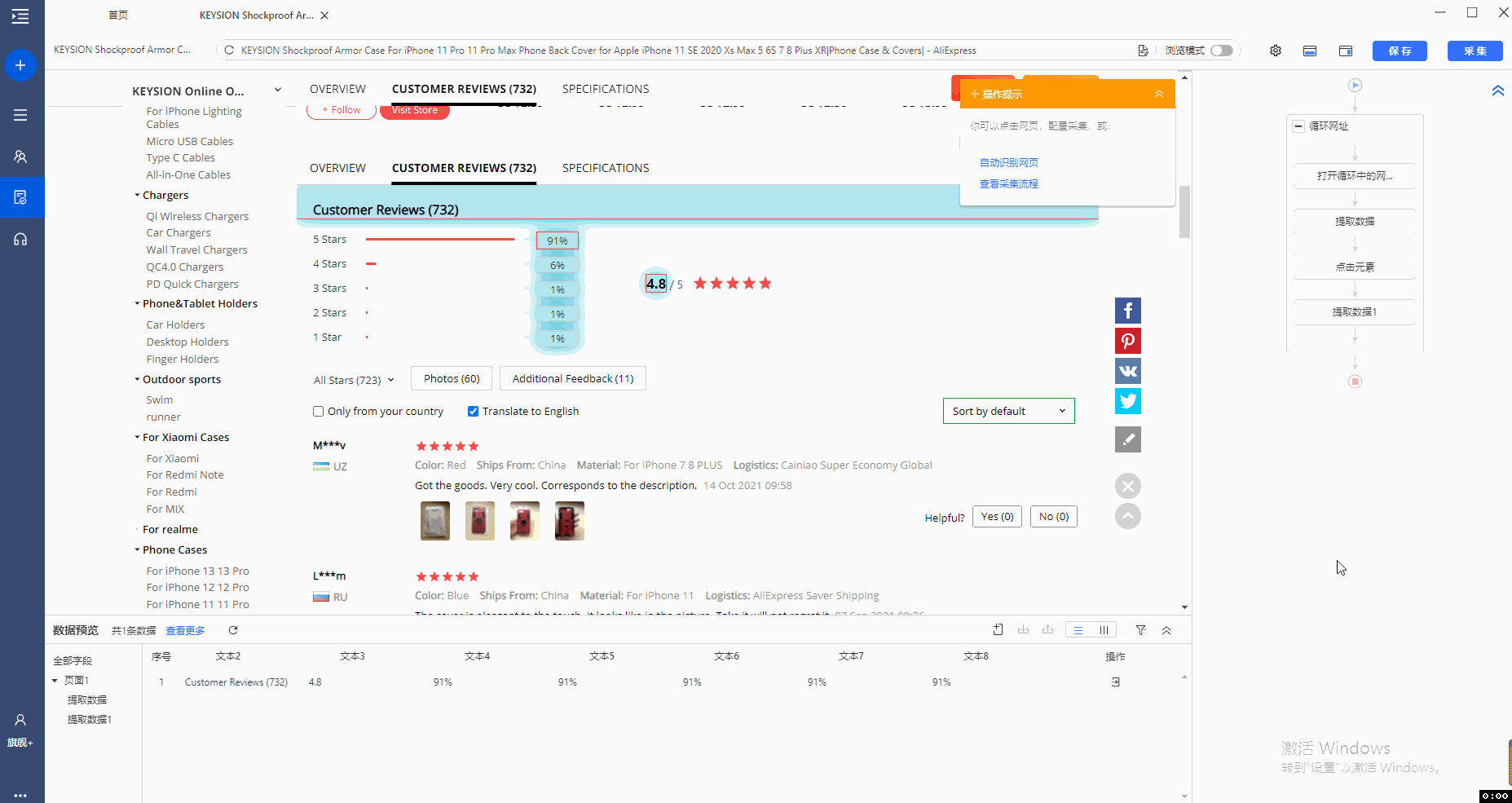
Task: Click the 采集 collect button
Action: pyautogui.click(x=1475, y=51)
